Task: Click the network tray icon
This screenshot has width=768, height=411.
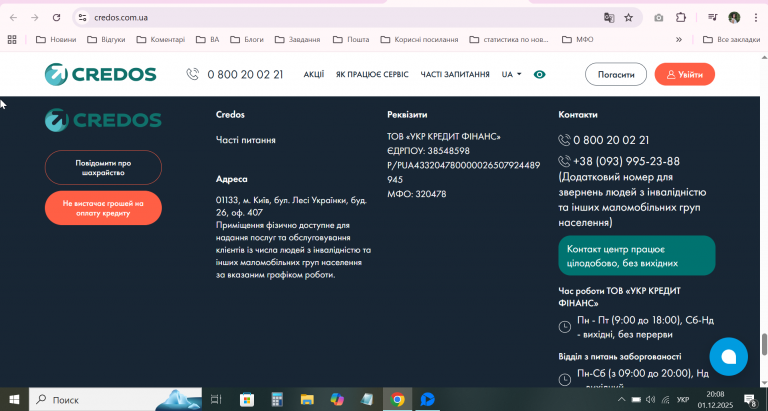Action: pyautogui.click(x=666, y=399)
